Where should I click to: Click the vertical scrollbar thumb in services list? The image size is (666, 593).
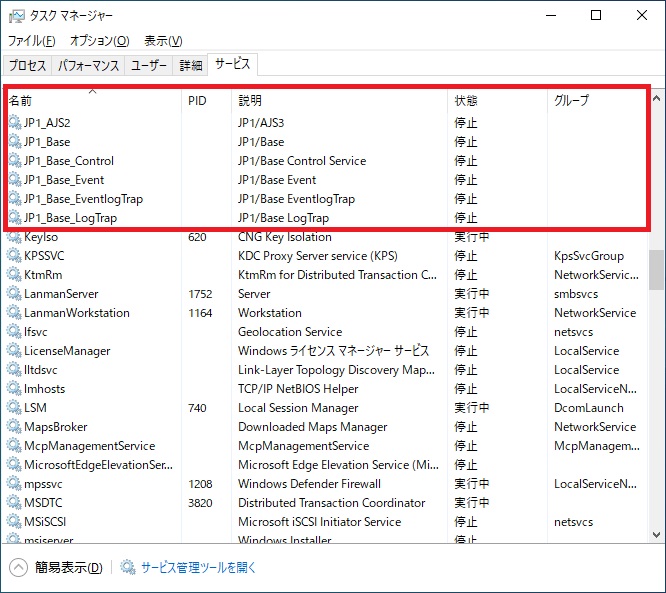pos(656,268)
